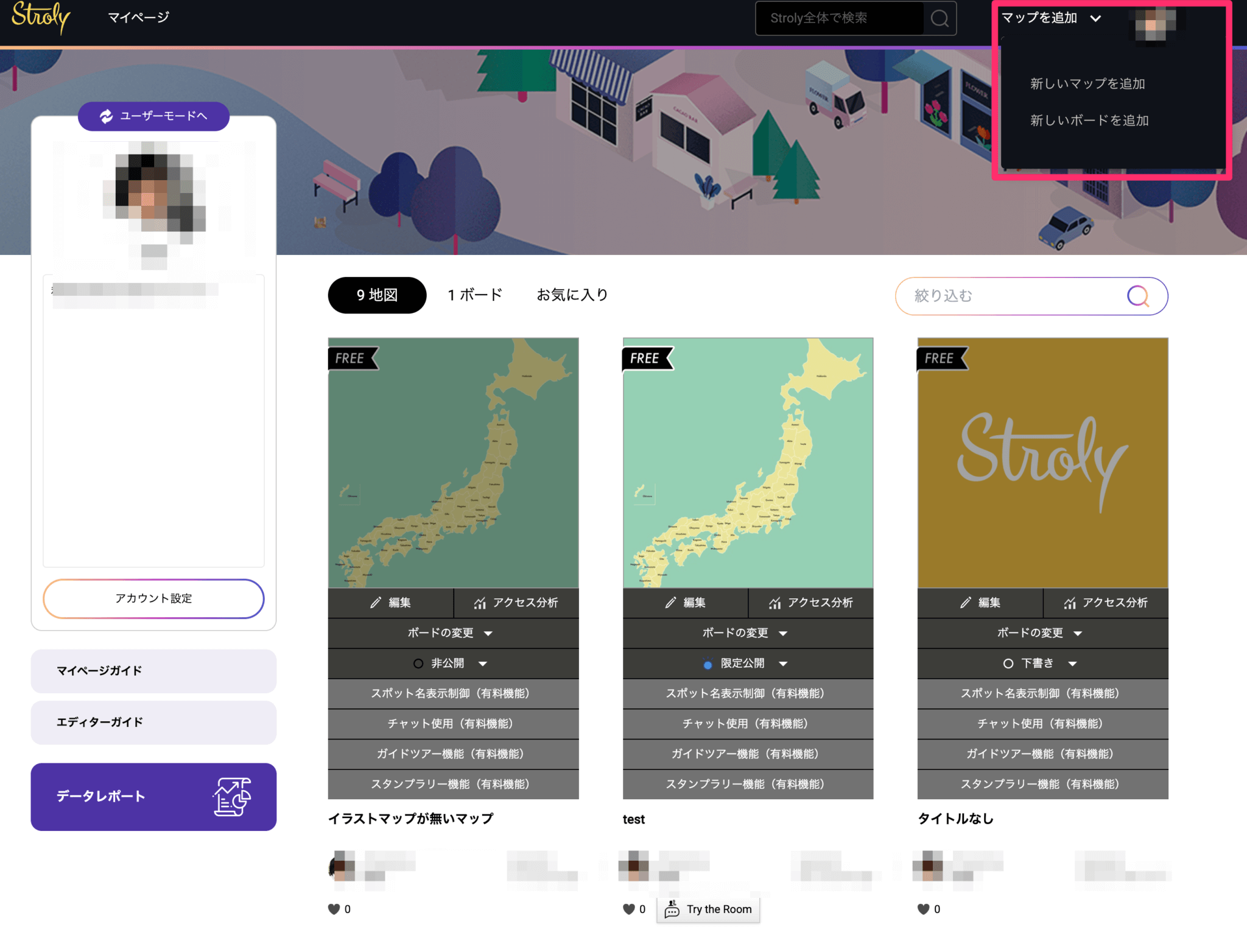Click the Stroly logo
Screen dimensions: 1247x952
click(40, 18)
